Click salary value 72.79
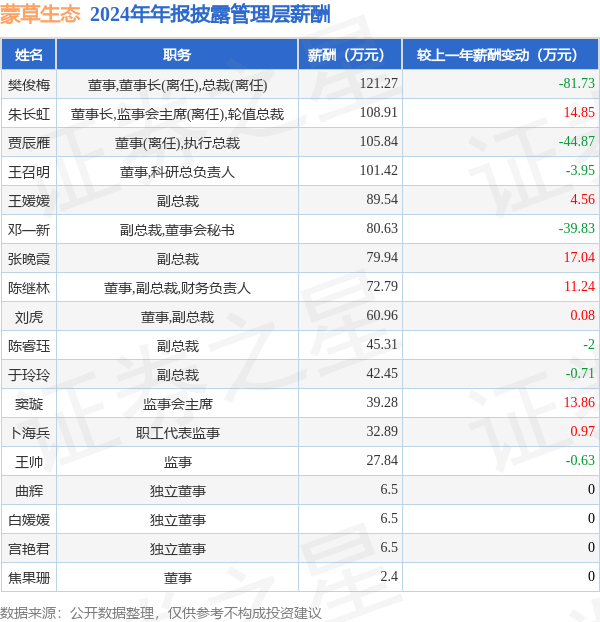The height and width of the screenshot is (622, 600). pos(382,286)
